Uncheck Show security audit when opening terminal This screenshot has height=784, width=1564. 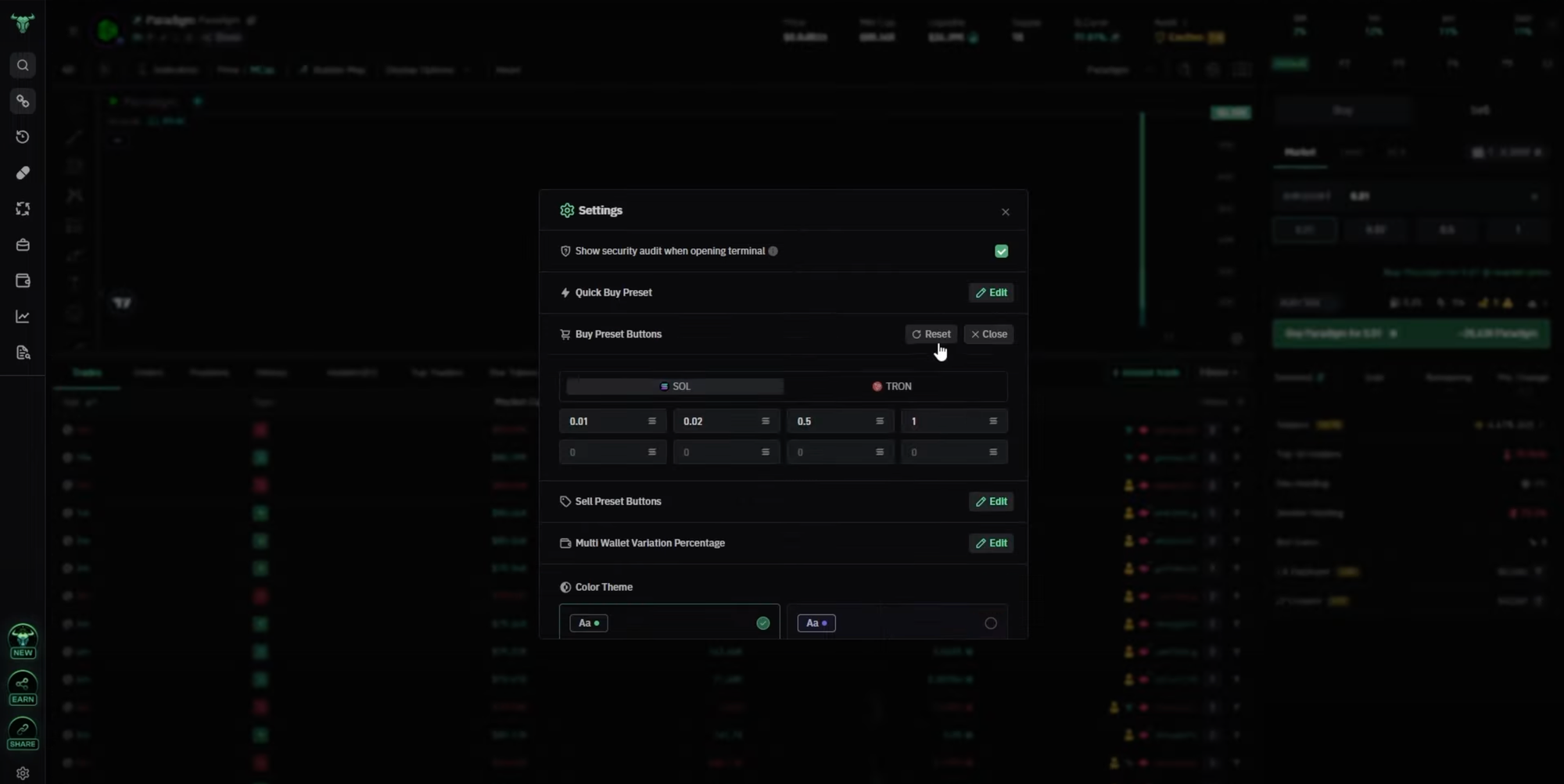click(x=1002, y=251)
